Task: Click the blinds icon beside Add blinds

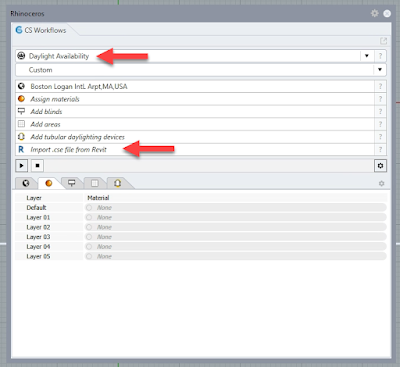Action: coord(21,111)
